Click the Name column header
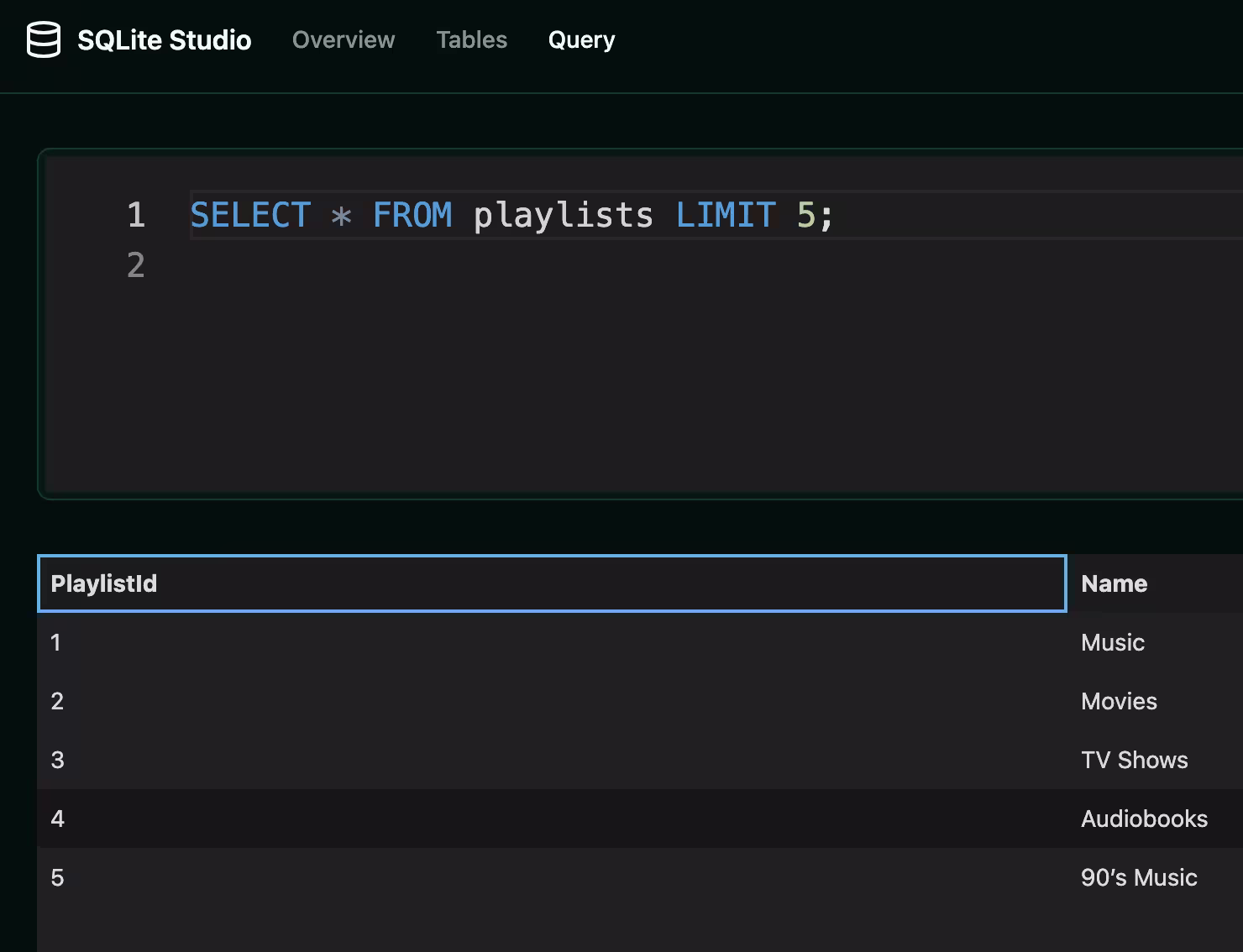Viewport: 1243px width, 952px height. (x=1155, y=583)
